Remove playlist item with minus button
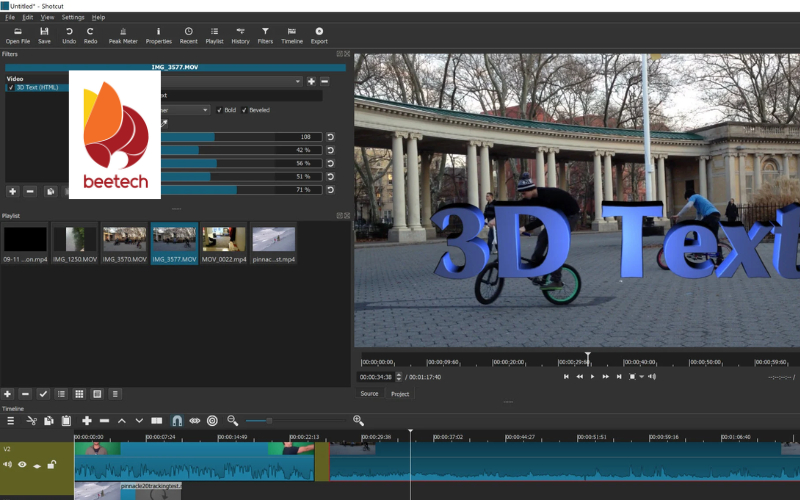This screenshot has width=800, height=500. coord(25,394)
